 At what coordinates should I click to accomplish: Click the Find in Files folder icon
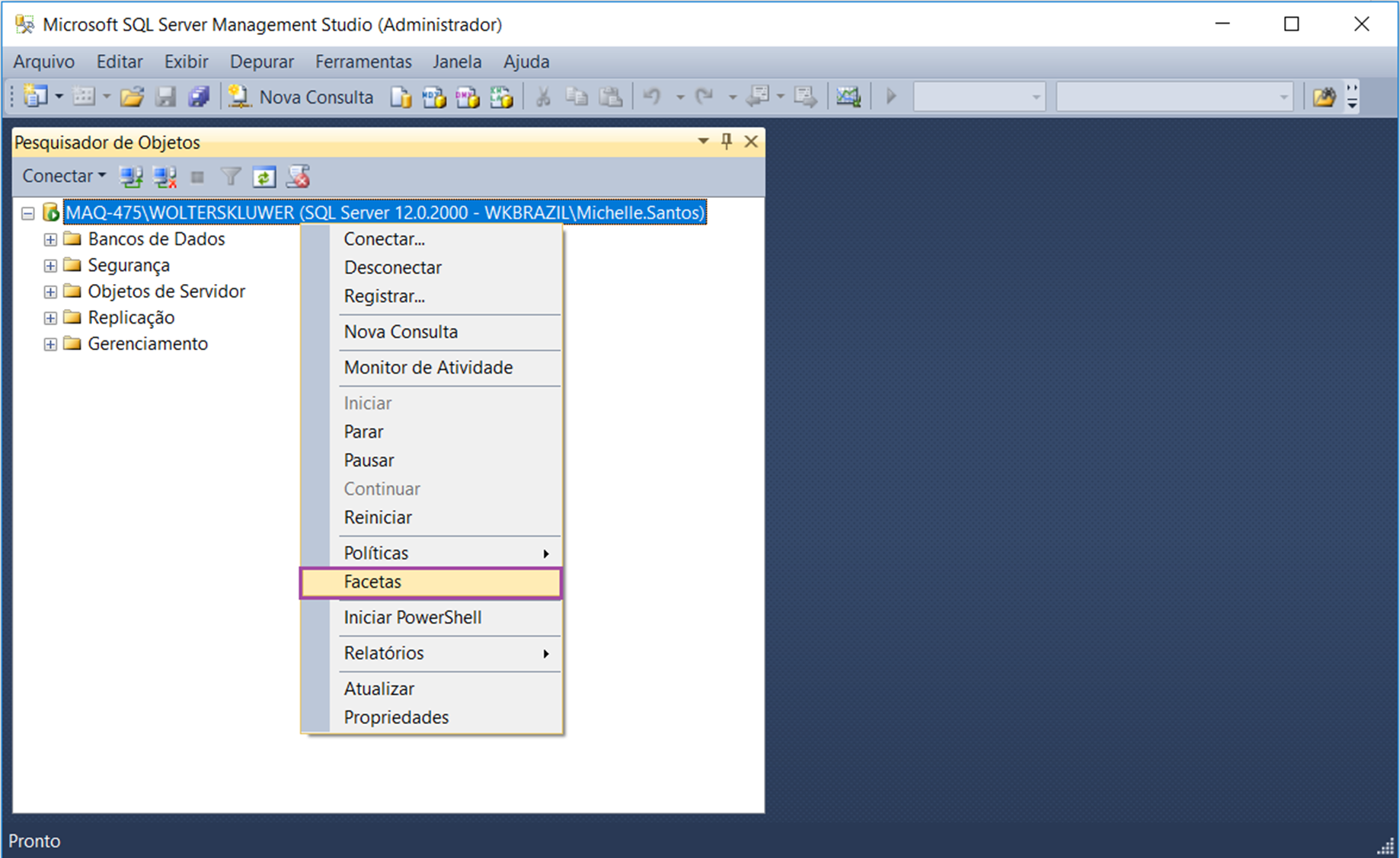point(1324,97)
